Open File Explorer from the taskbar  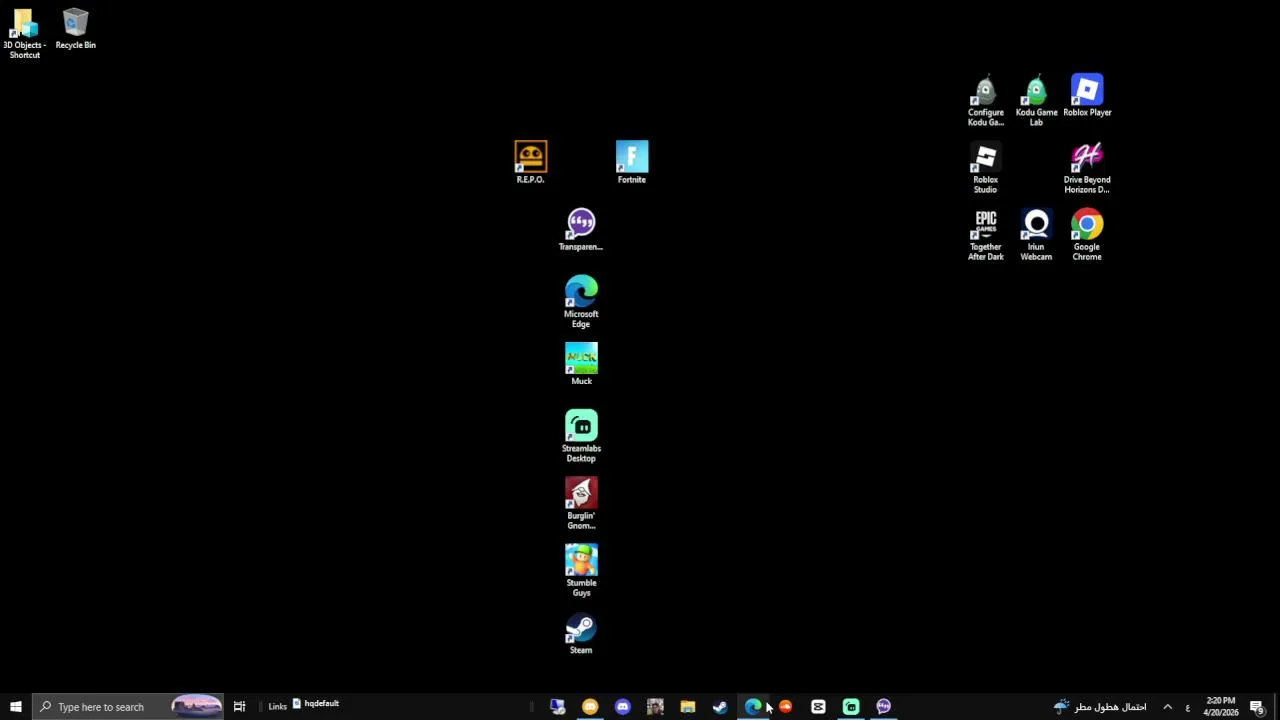688,707
